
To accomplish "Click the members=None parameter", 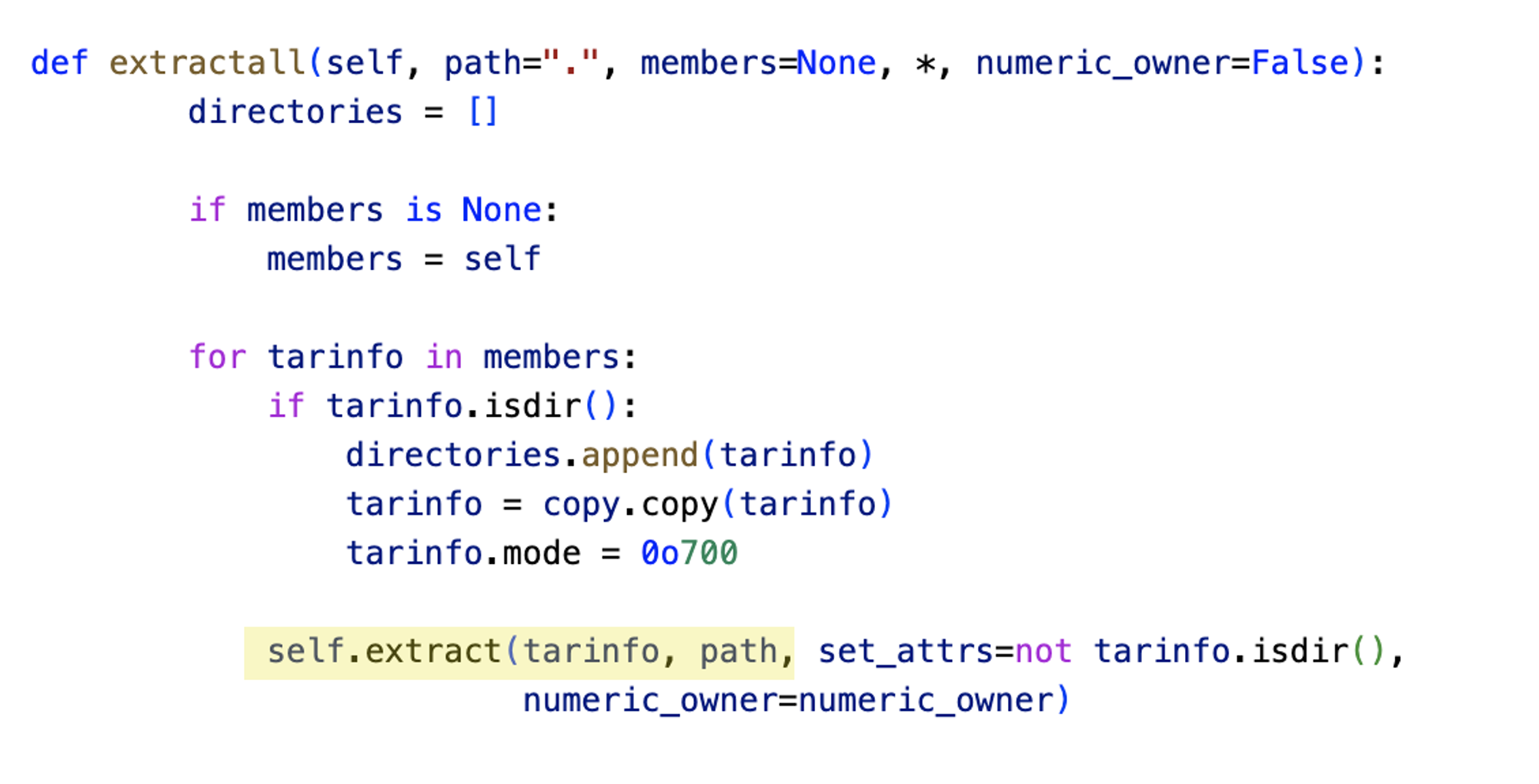I will (758, 63).
